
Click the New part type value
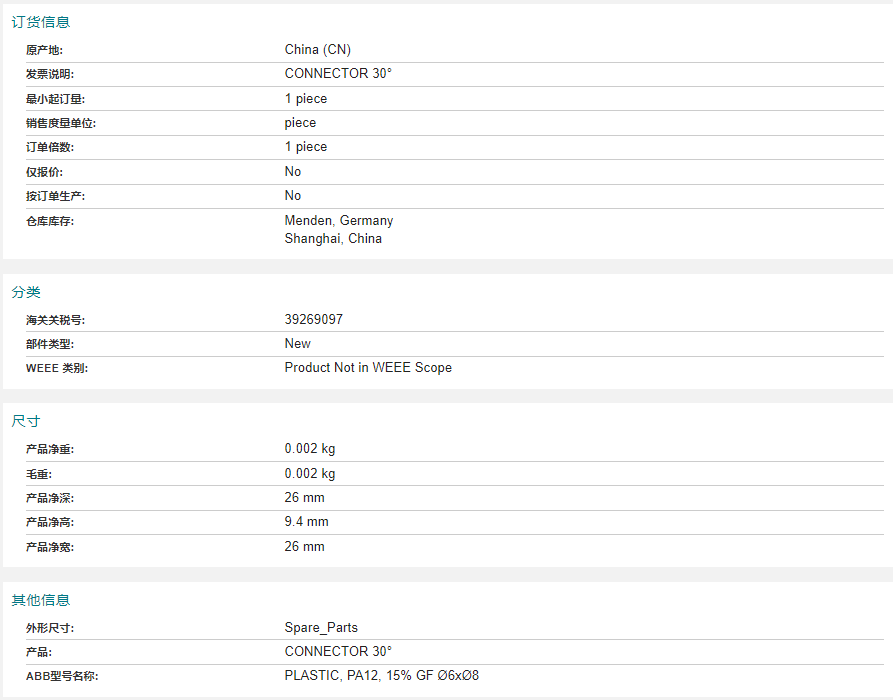point(298,343)
